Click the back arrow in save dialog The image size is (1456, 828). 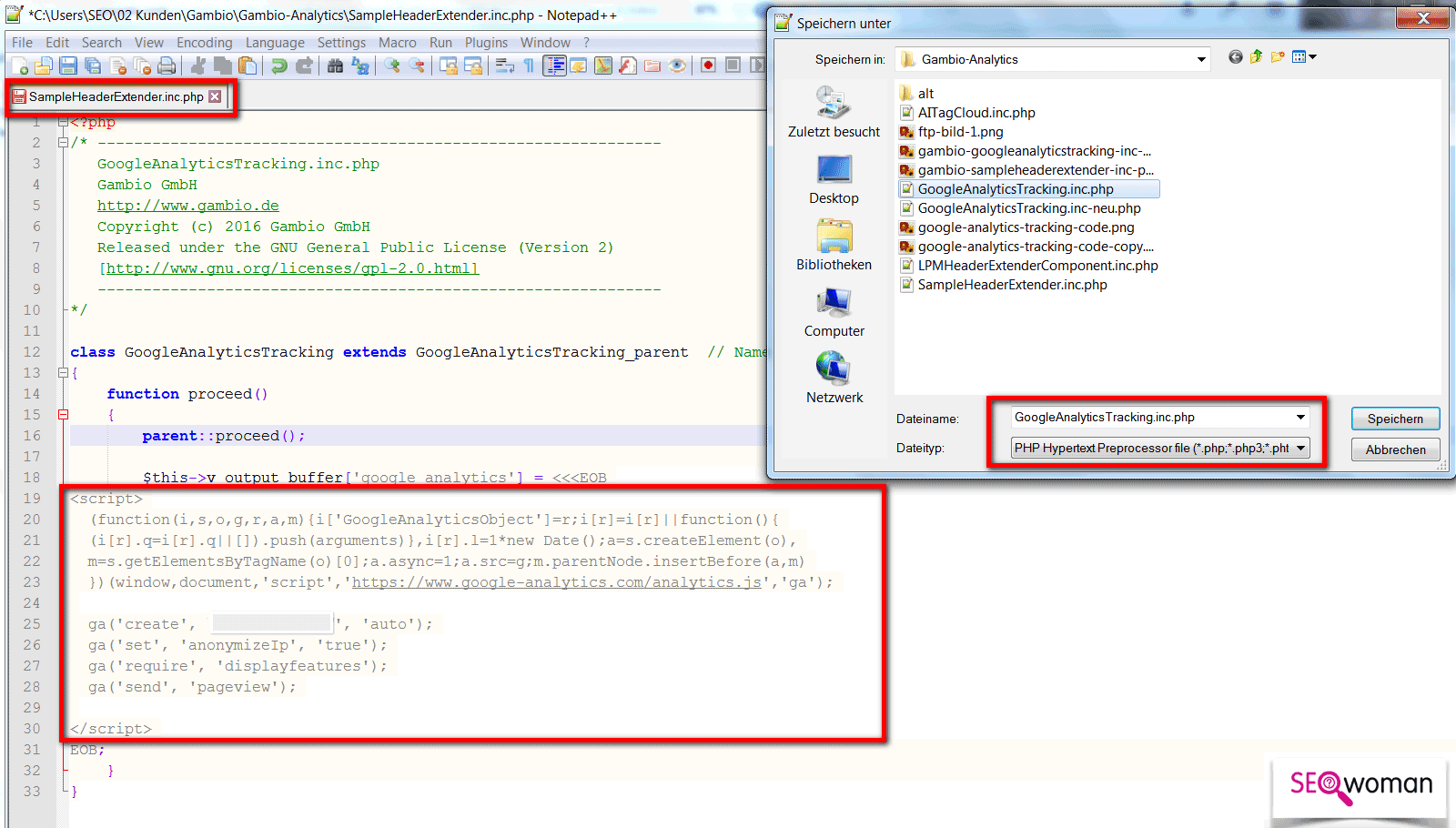tap(1235, 57)
